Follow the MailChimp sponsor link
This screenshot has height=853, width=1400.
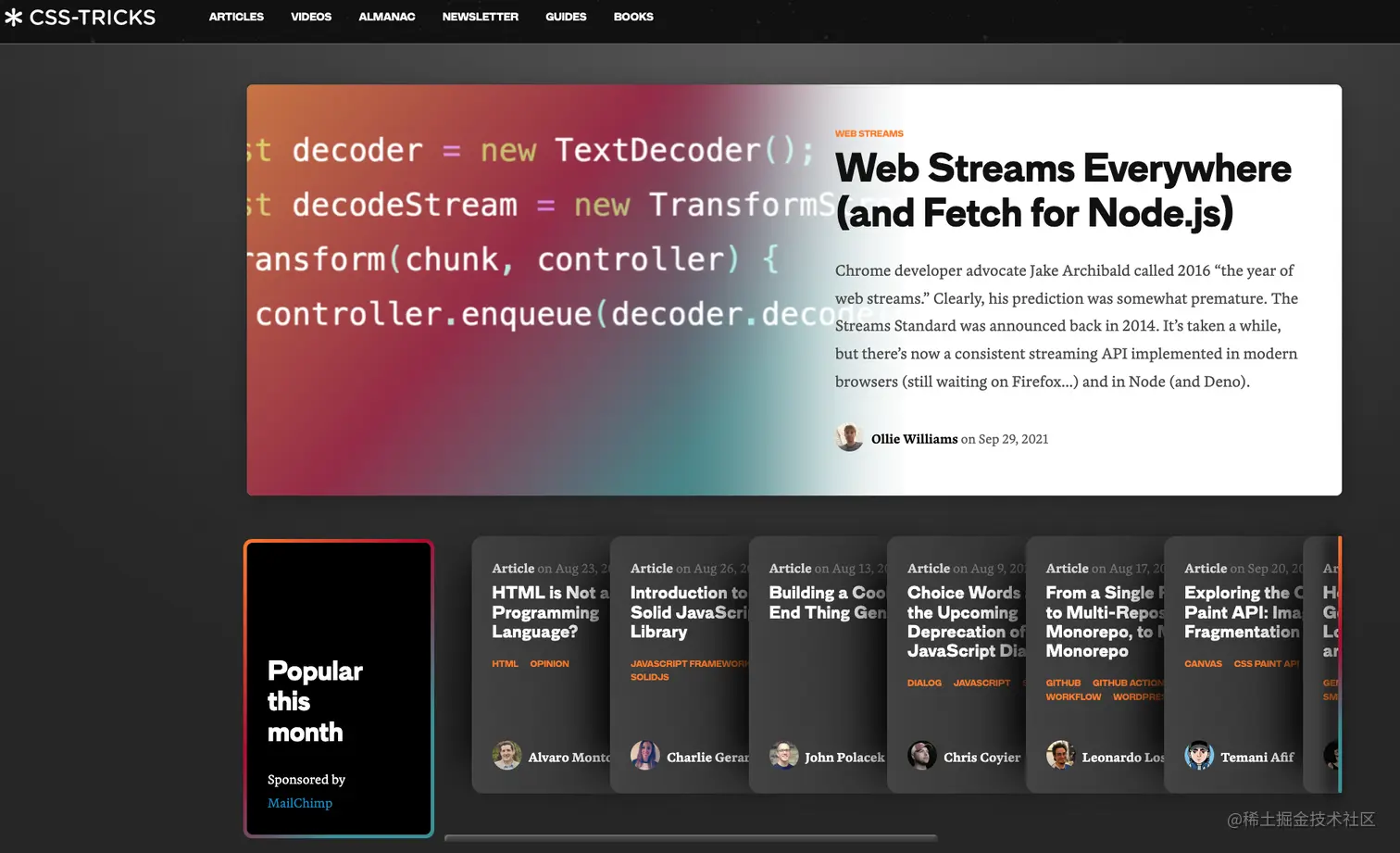point(299,803)
